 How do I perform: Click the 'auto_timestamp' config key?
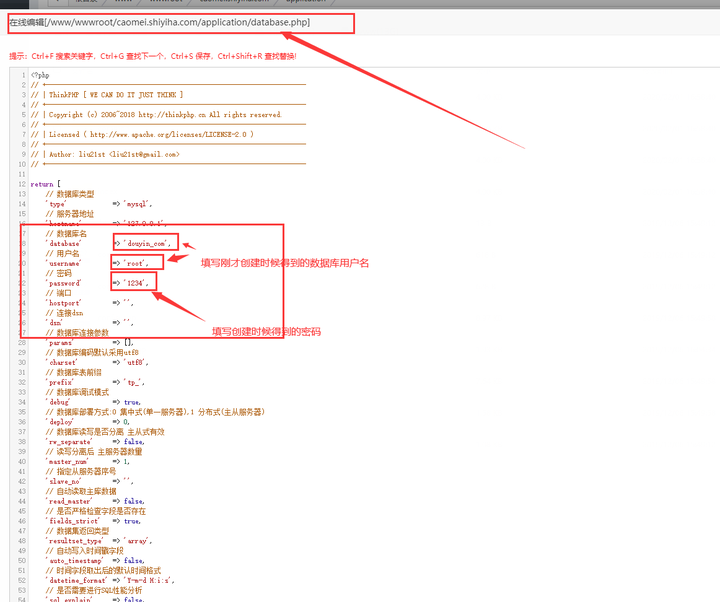pos(74,561)
